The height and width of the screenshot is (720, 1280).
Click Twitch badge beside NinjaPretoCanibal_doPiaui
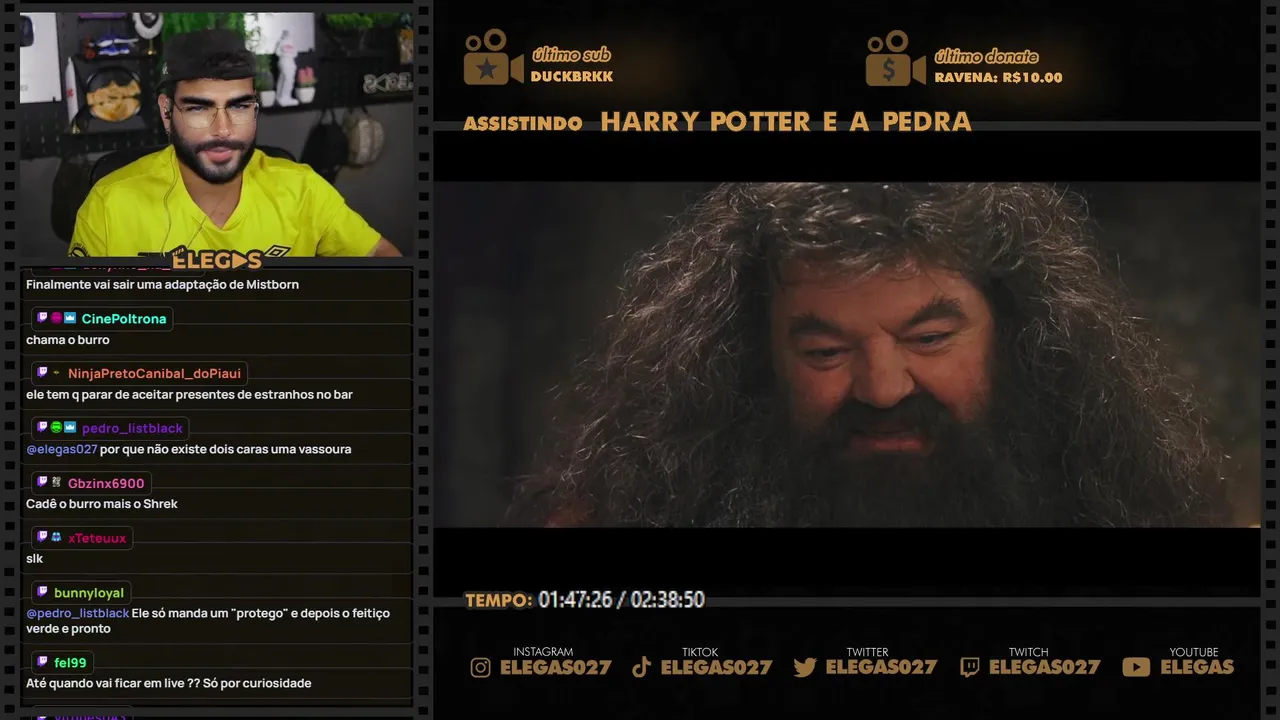point(42,373)
